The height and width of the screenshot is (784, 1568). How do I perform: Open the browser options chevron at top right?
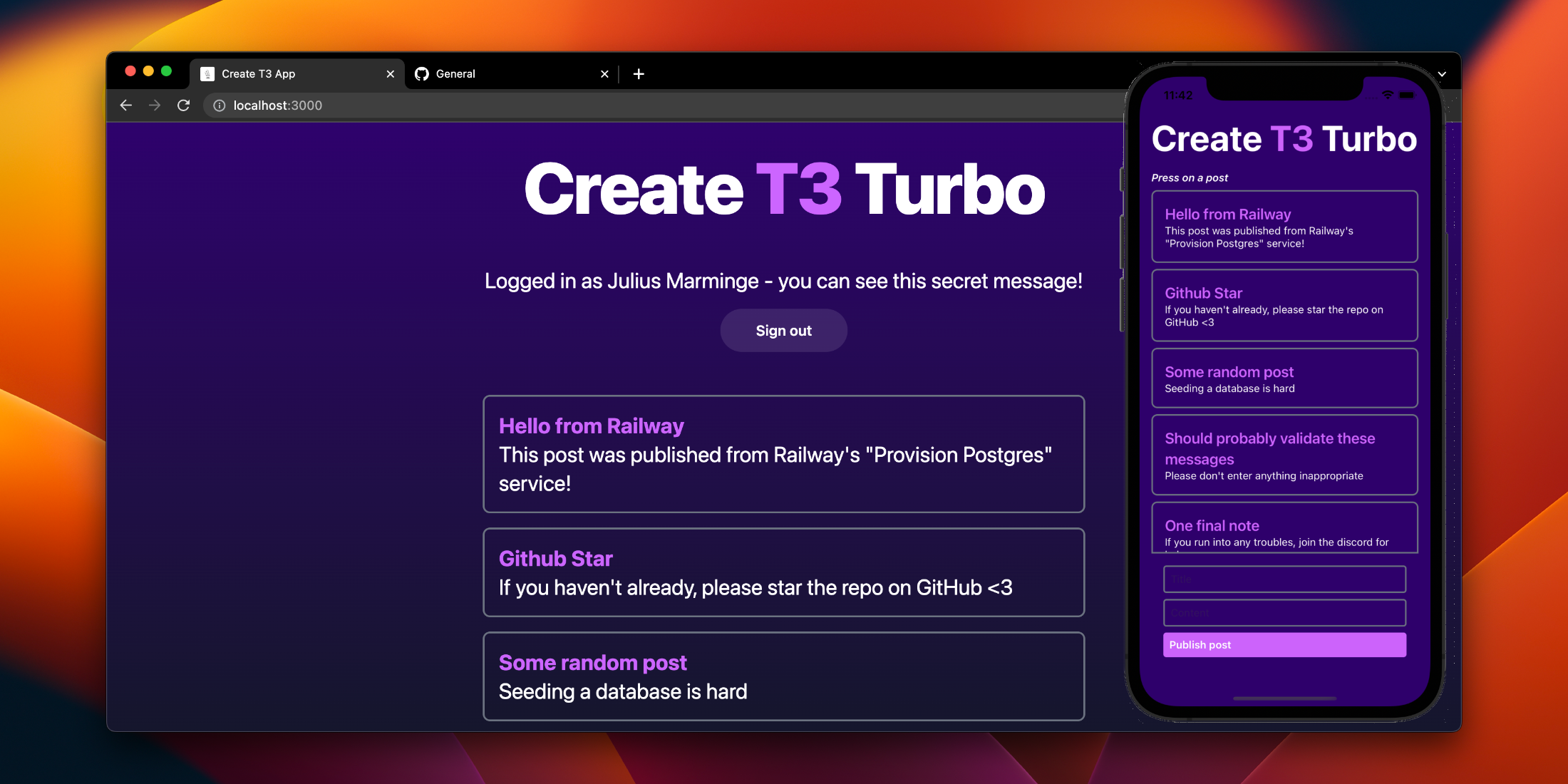[x=1442, y=73]
